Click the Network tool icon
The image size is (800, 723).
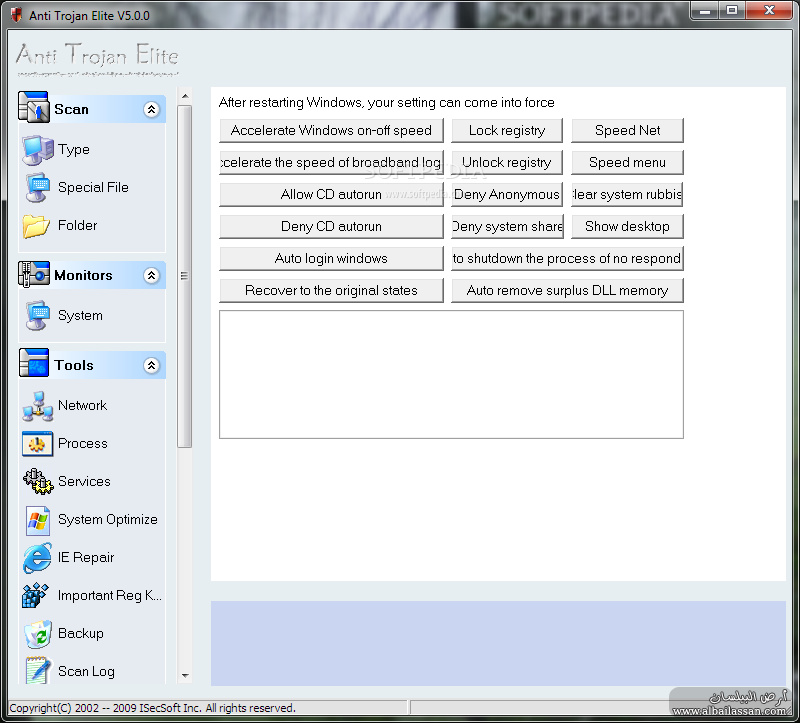coord(38,407)
